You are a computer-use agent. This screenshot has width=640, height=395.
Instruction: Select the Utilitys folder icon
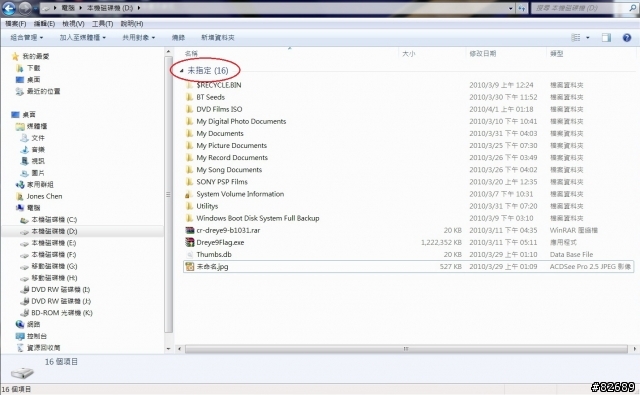[x=189, y=206]
